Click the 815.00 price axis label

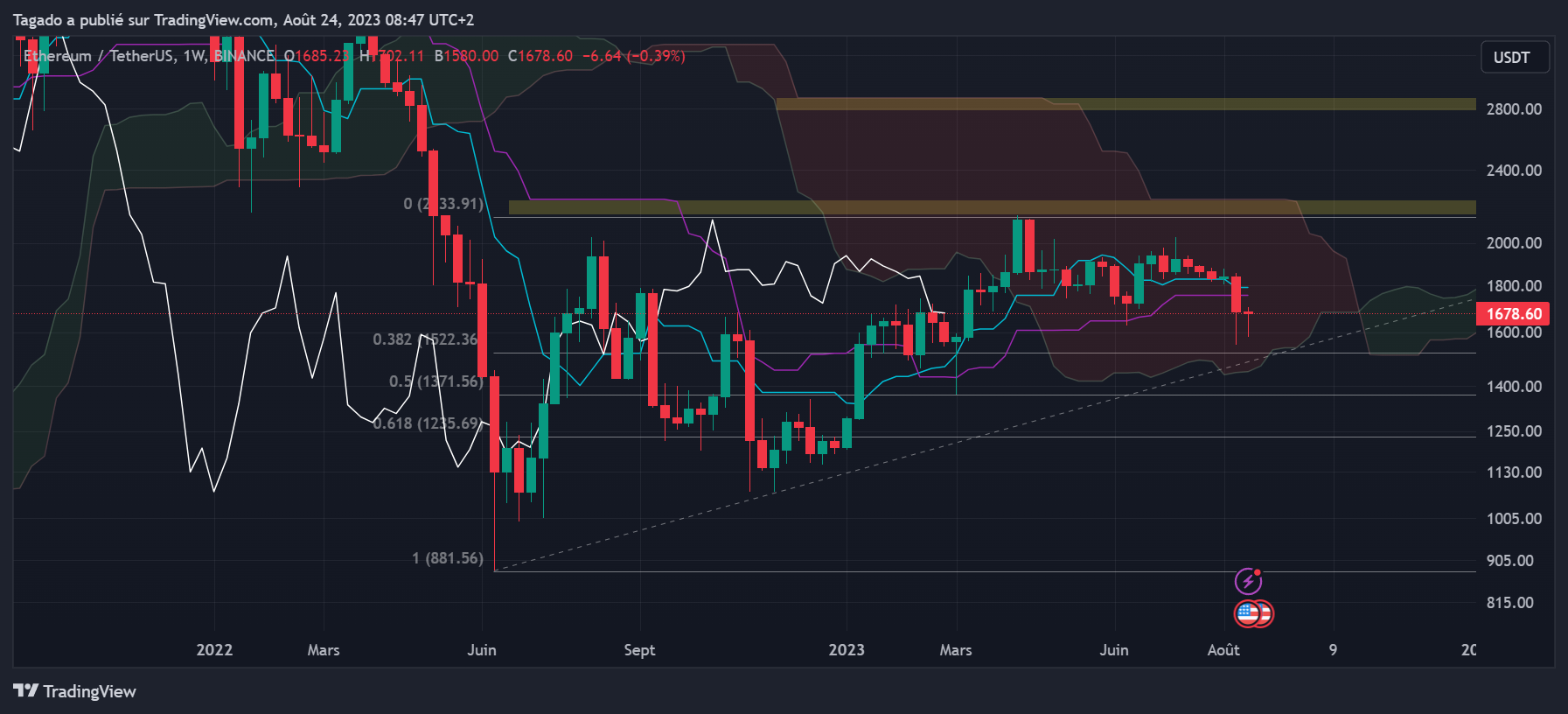click(1510, 603)
